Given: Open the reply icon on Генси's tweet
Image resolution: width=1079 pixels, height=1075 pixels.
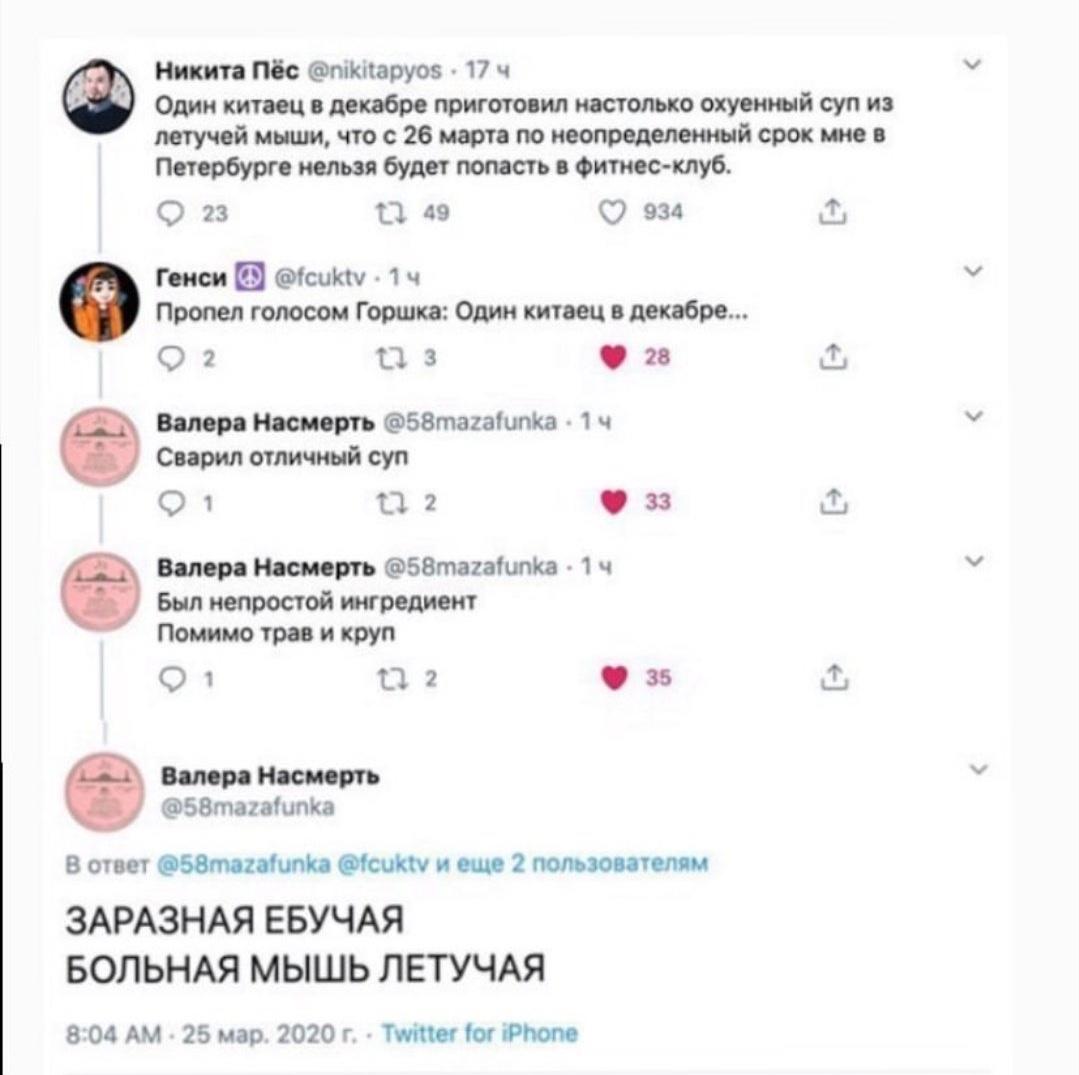Looking at the screenshot, I should click(x=171, y=358).
